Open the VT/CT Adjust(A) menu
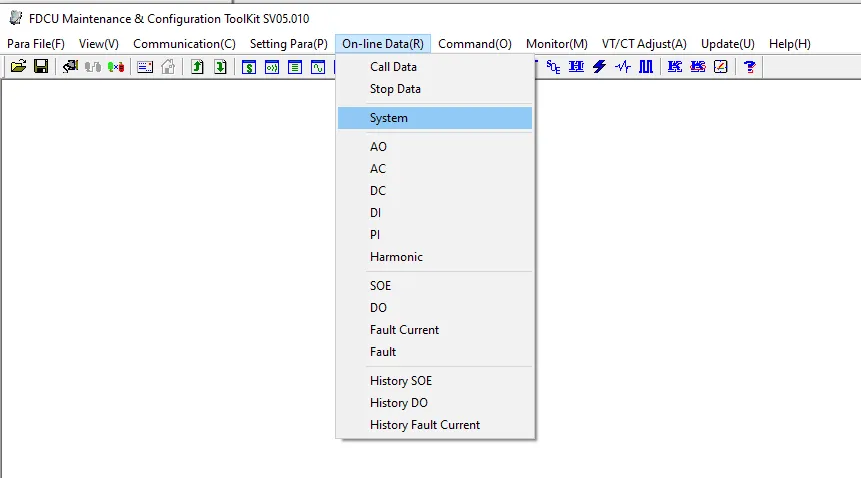Image resolution: width=861 pixels, height=478 pixels. click(644, 44)
